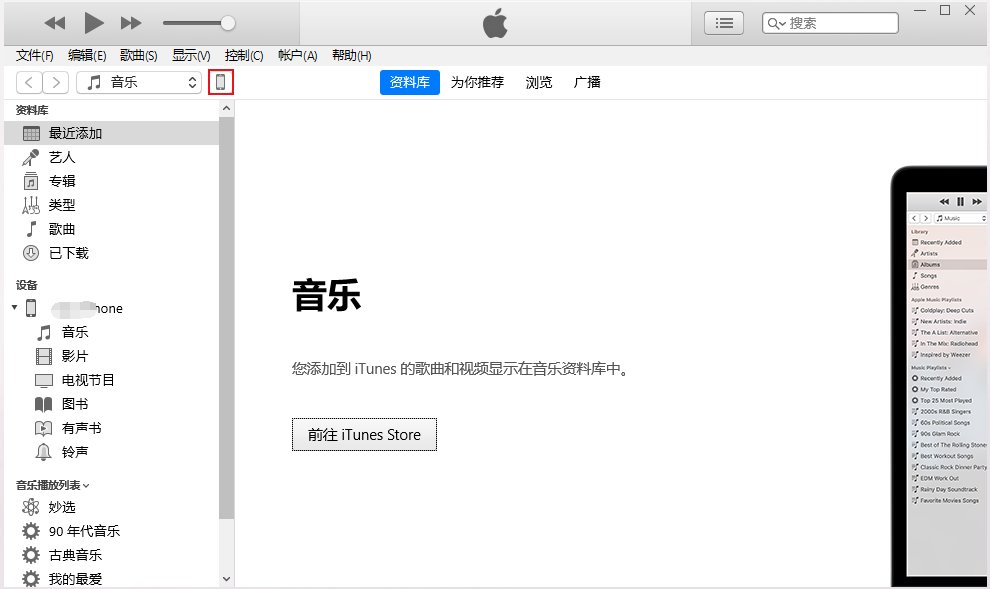Click the 我的最爱 gear icon

tap(30, 579)
